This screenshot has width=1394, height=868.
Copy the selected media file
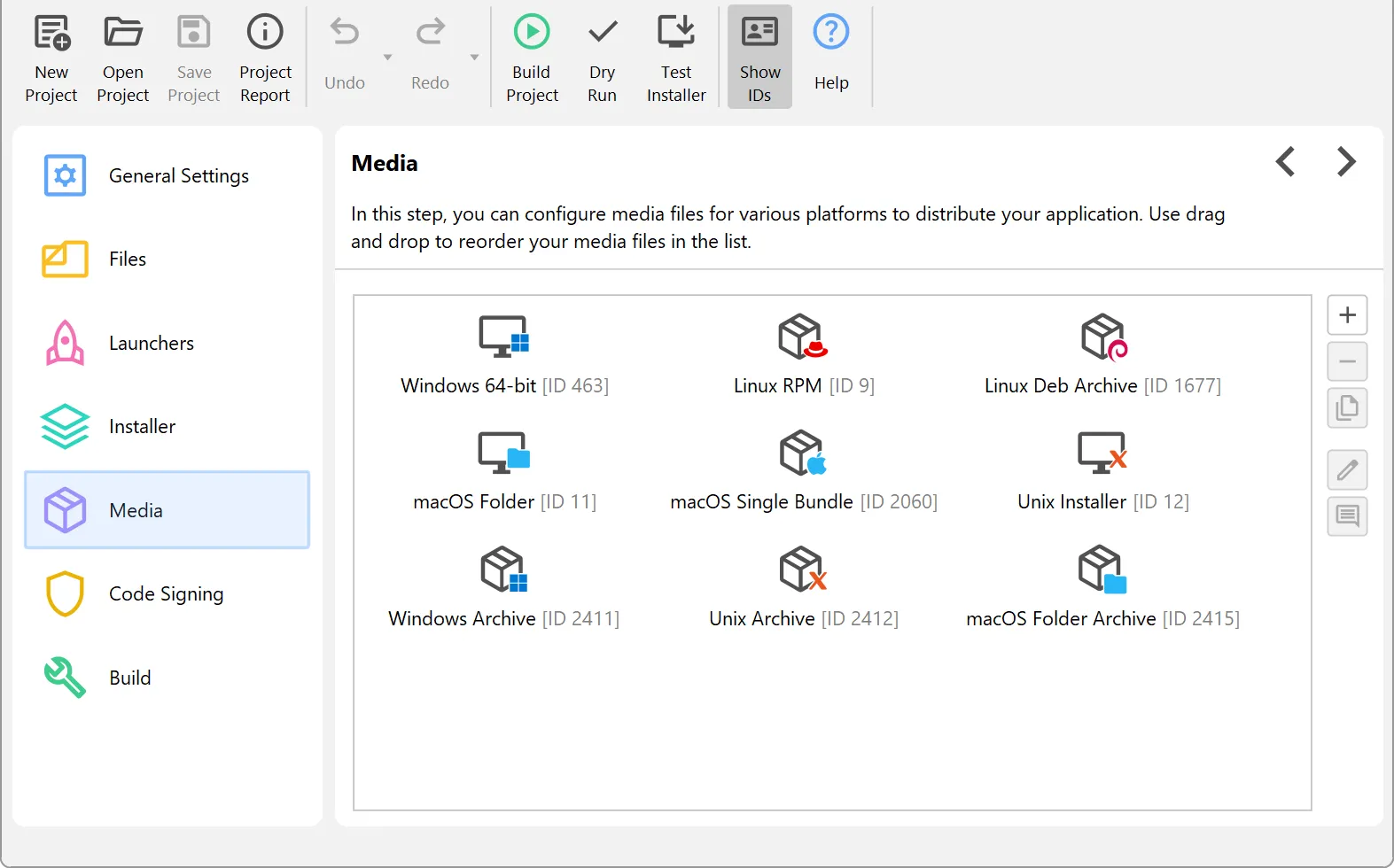[x=1347, y=408]
